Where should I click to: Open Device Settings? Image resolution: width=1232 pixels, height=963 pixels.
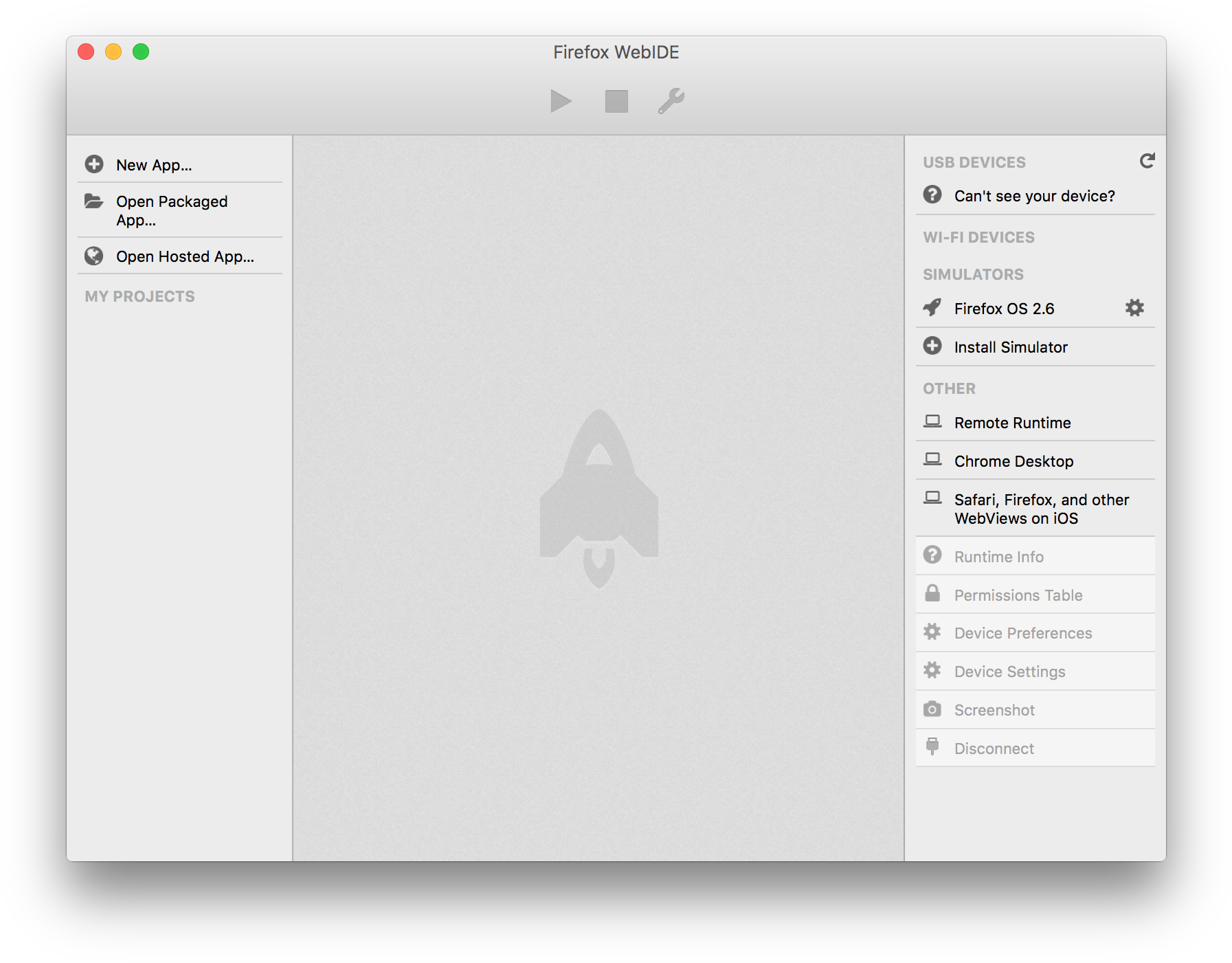click(1035, 672)
